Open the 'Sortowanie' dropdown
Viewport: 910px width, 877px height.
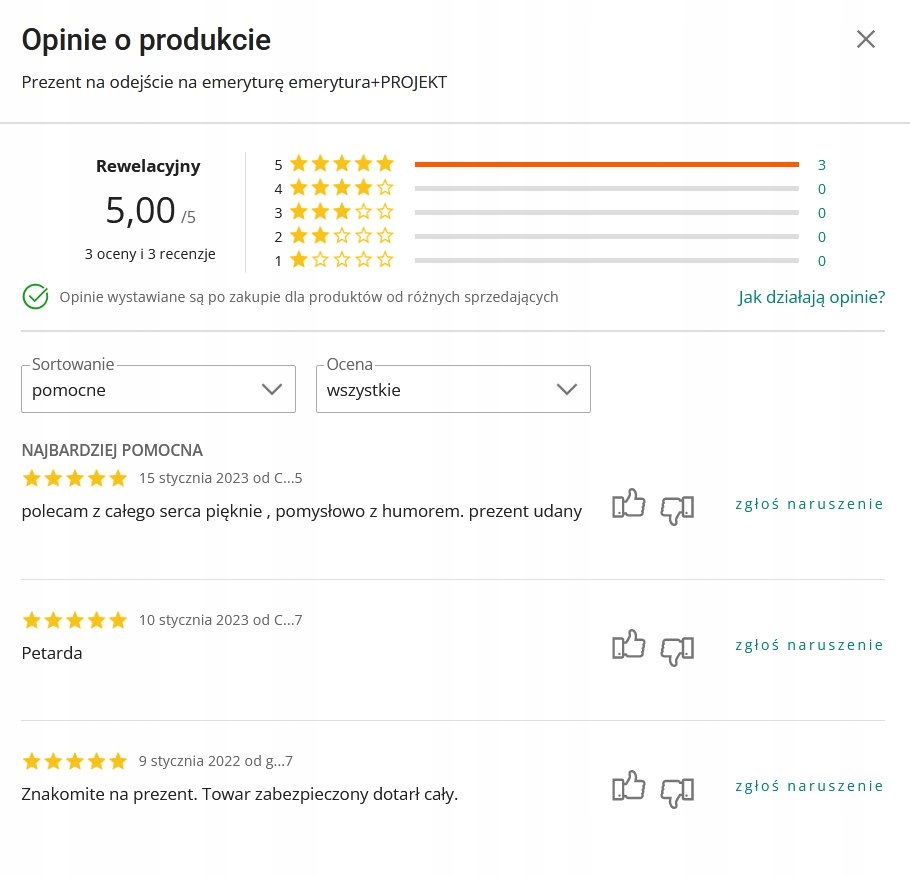click(158, 389)
